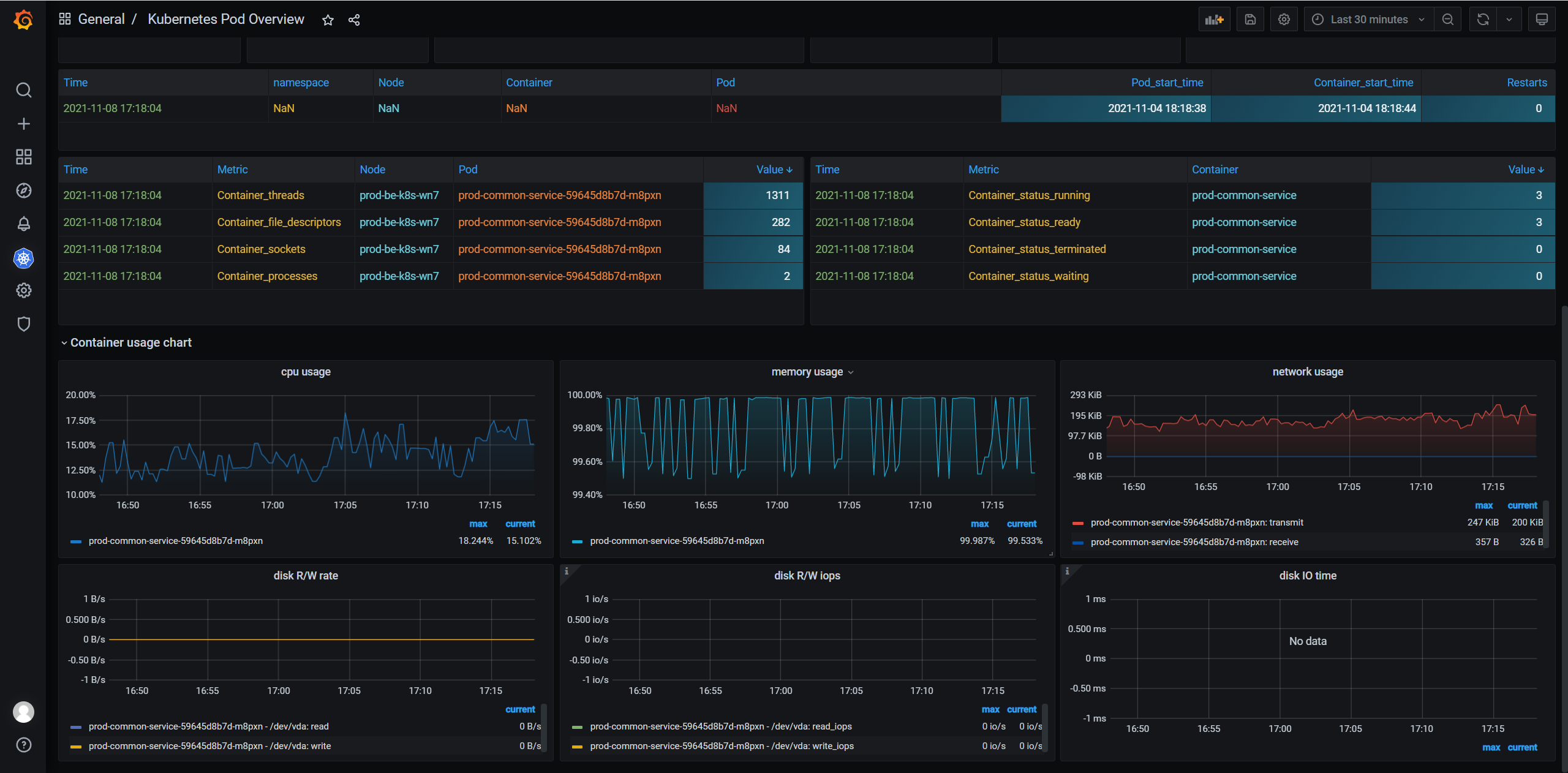Open the search dashboards icon

(23, 91)
